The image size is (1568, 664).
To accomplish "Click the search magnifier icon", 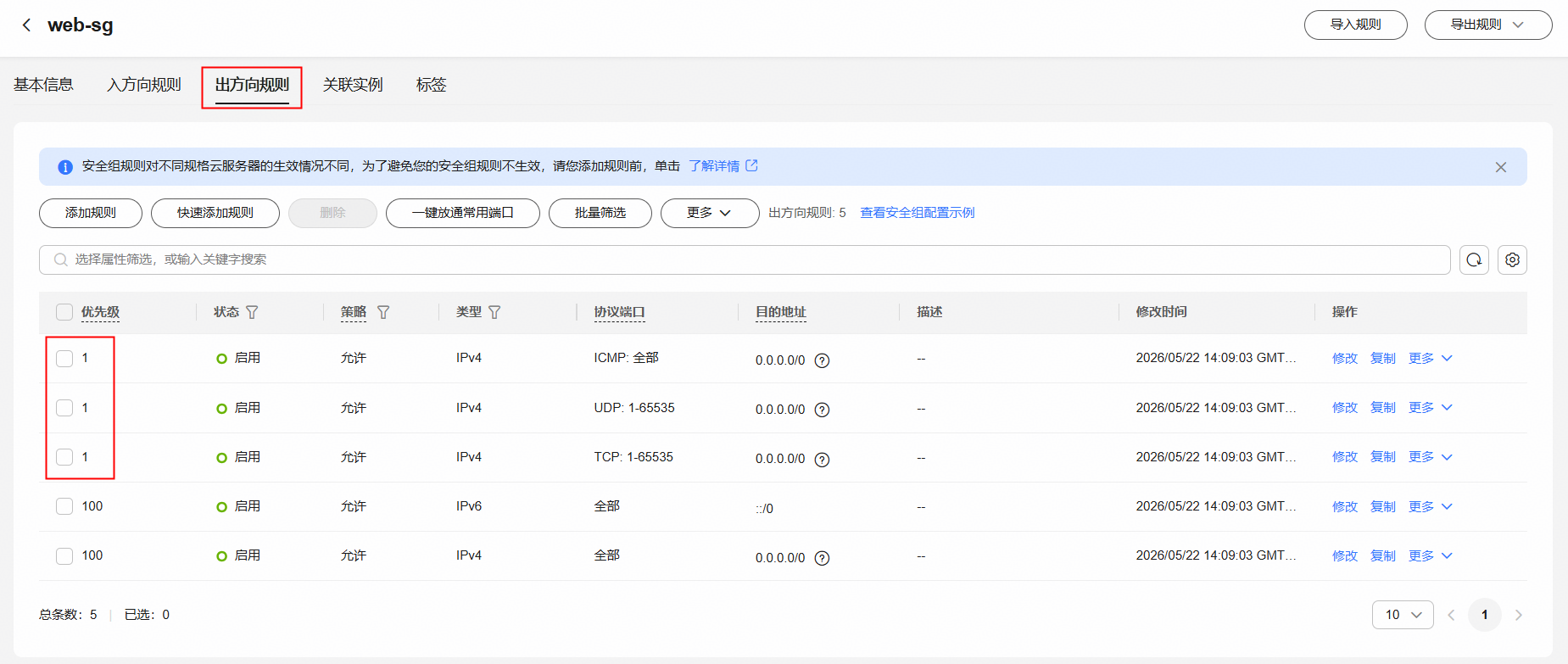I will [x=60, y=259].
